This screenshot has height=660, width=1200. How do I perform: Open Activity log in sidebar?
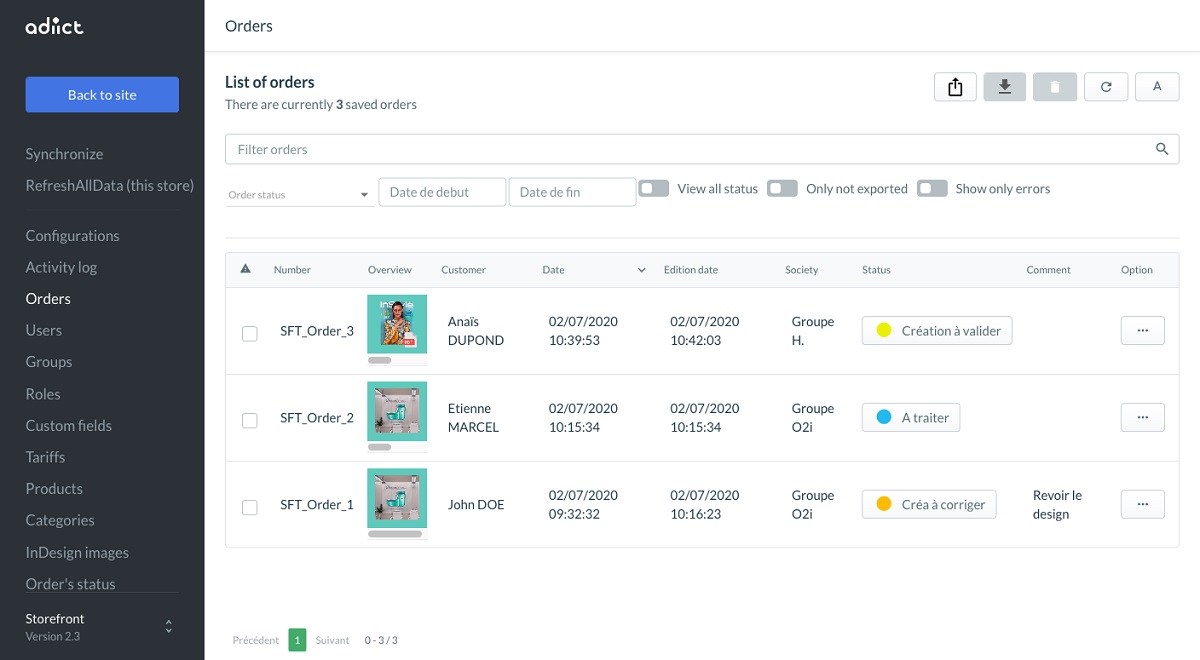[61, 267]
